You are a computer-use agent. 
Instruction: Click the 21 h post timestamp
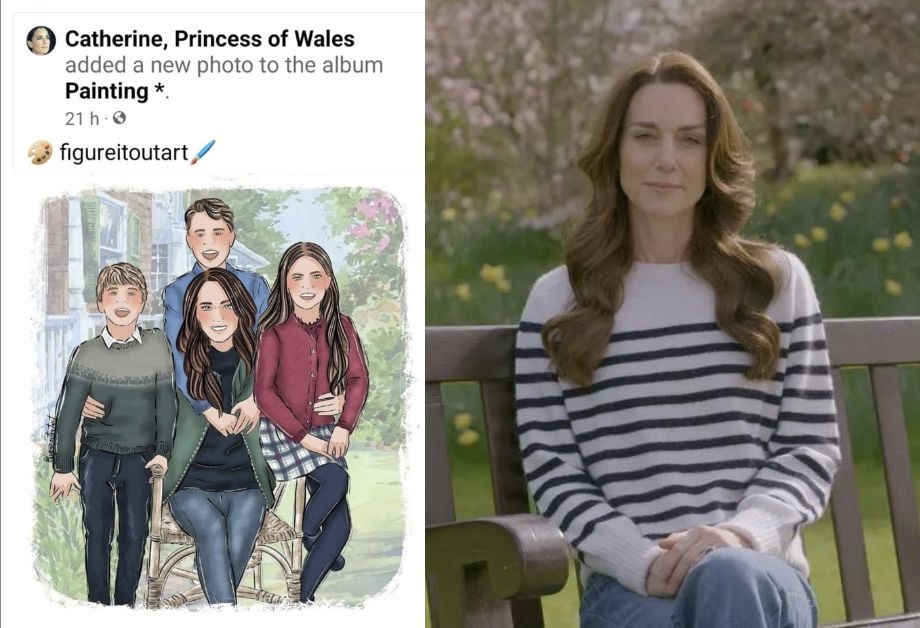click(82, 119)
